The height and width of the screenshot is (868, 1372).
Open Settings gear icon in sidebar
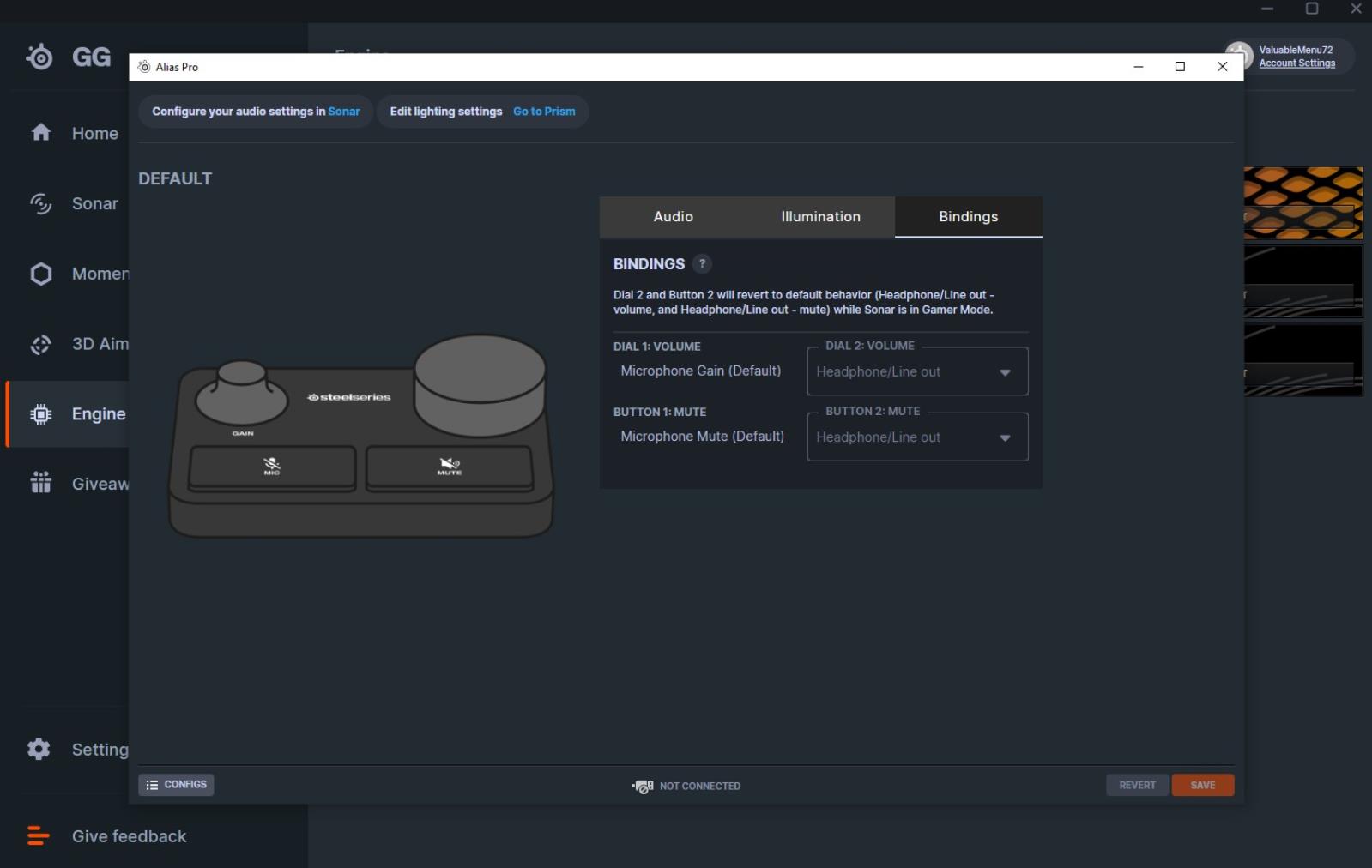39,749
